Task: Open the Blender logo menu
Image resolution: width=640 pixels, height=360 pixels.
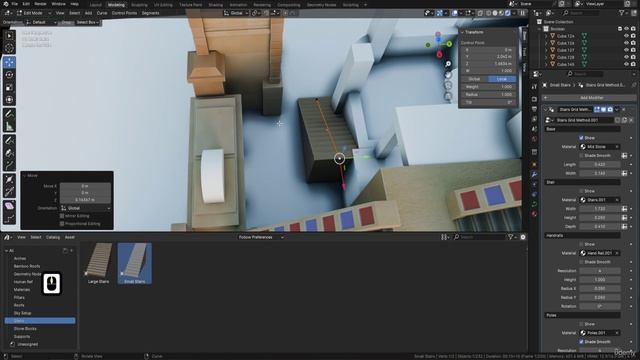Action: (6, 4)
